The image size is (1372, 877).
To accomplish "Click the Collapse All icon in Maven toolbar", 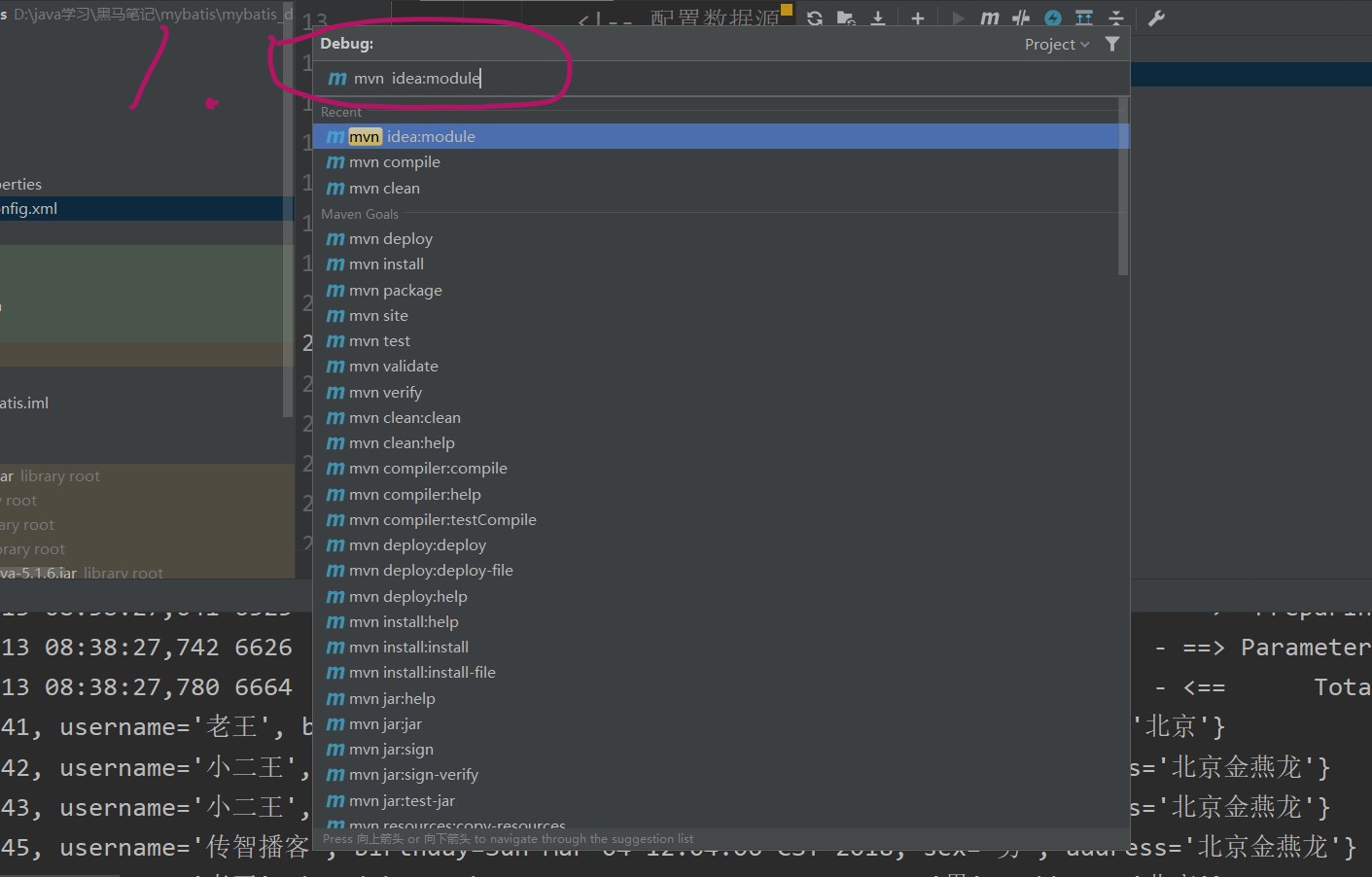I will (x=1114, y=18).
